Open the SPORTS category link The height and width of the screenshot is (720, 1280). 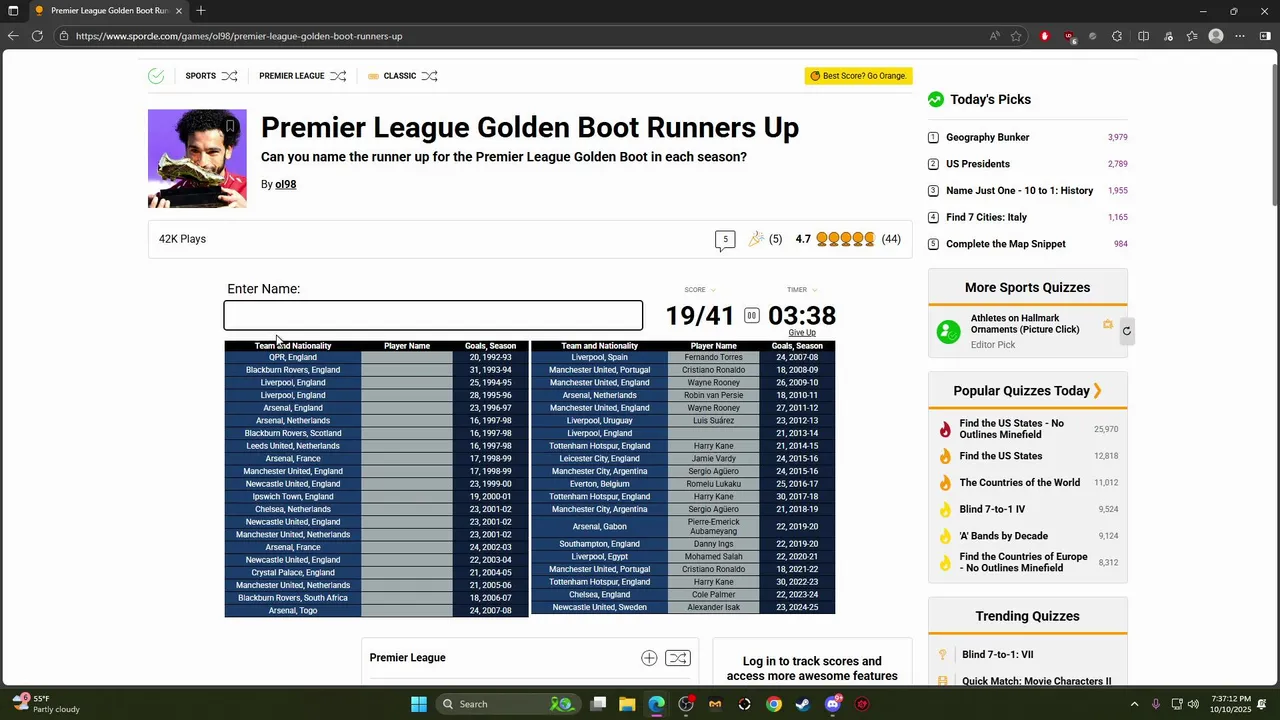coord(201,76)
